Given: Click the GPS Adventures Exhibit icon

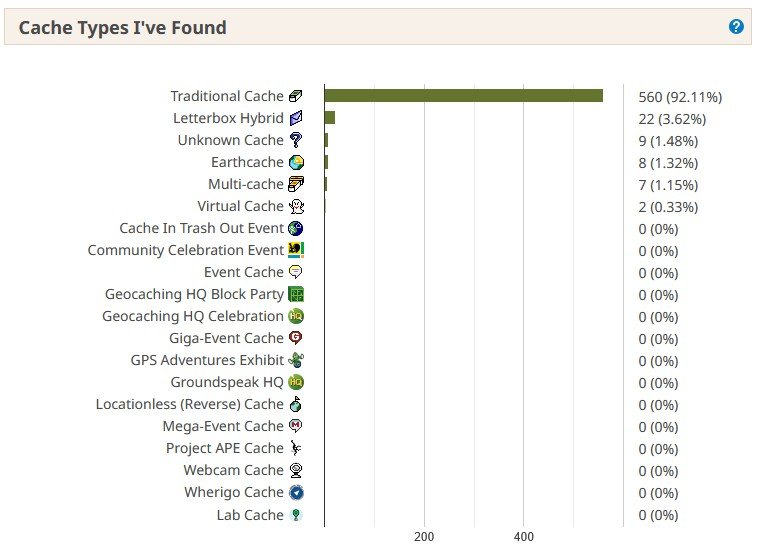Looking at the screenshot, I should point(296,360).
